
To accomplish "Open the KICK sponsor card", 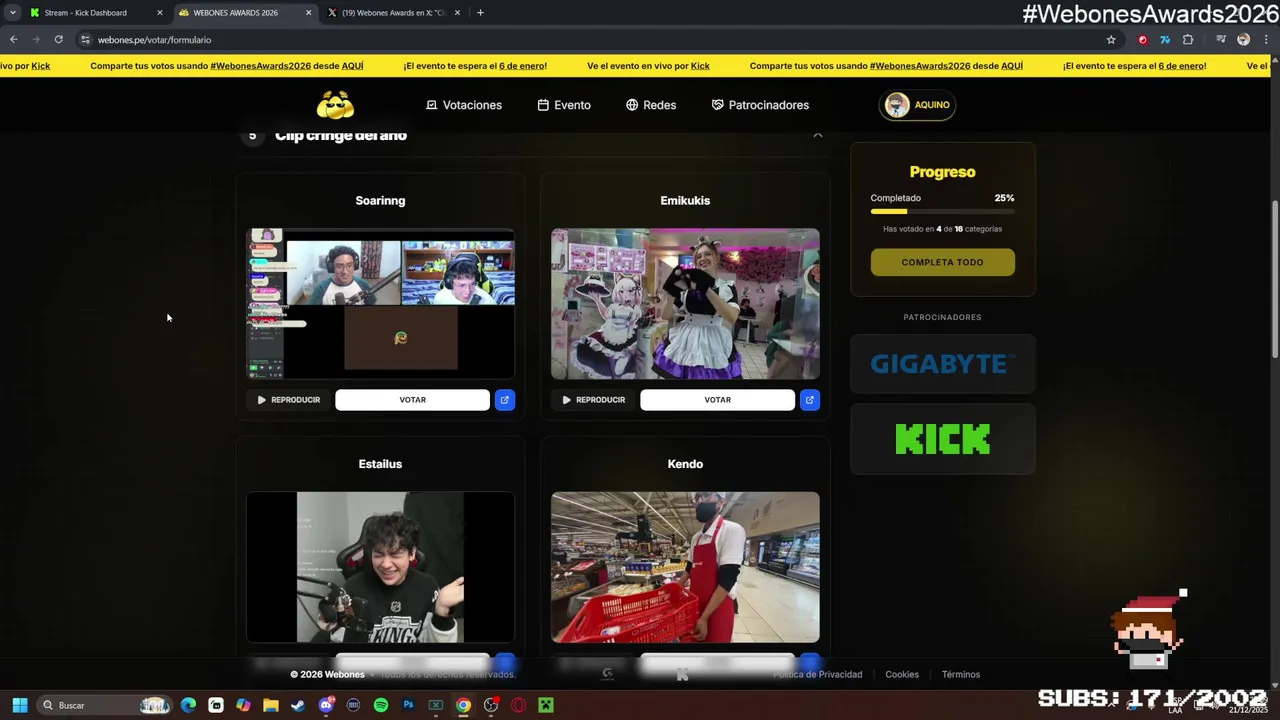I will pos(943,439).
